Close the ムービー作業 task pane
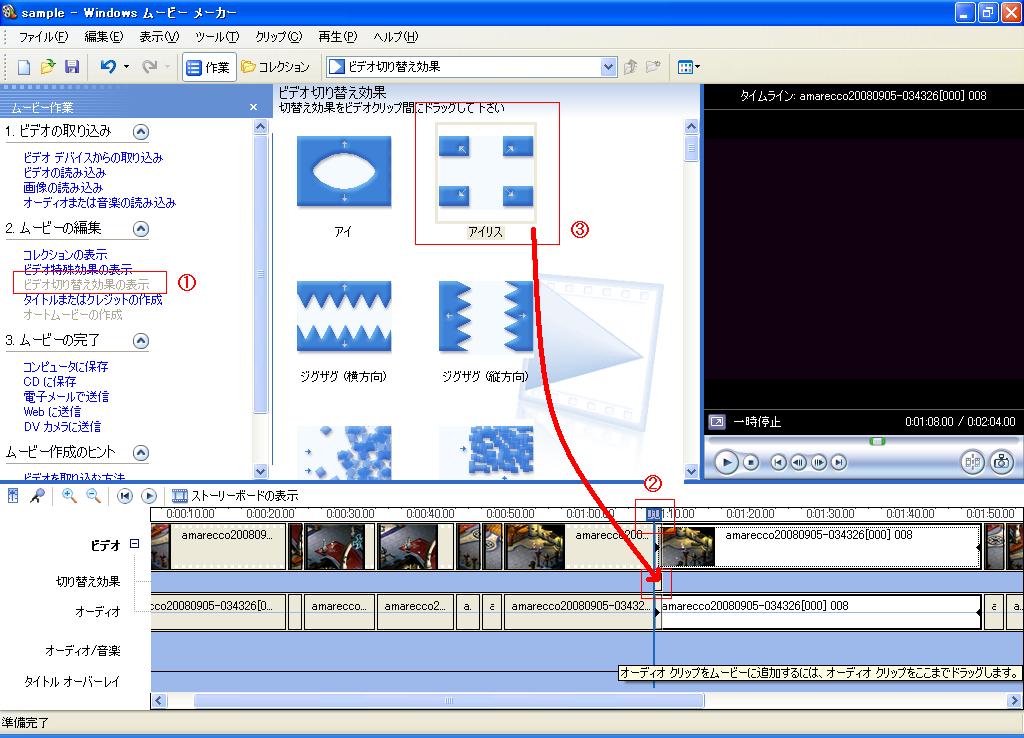 point(253,107)
